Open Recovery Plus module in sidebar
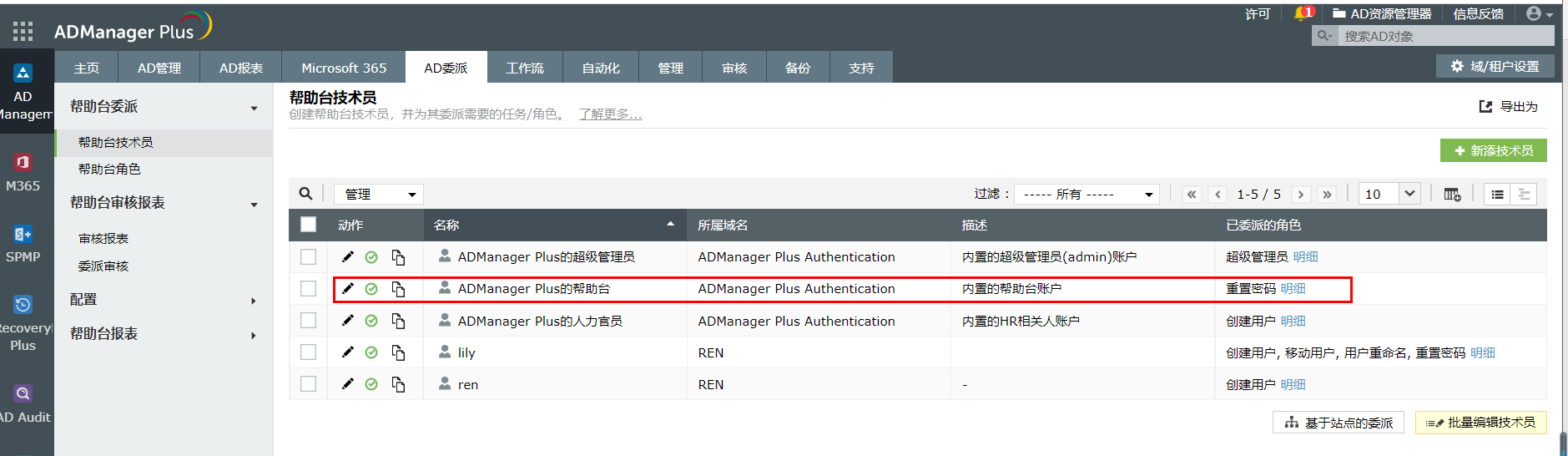 coord(23,324)
